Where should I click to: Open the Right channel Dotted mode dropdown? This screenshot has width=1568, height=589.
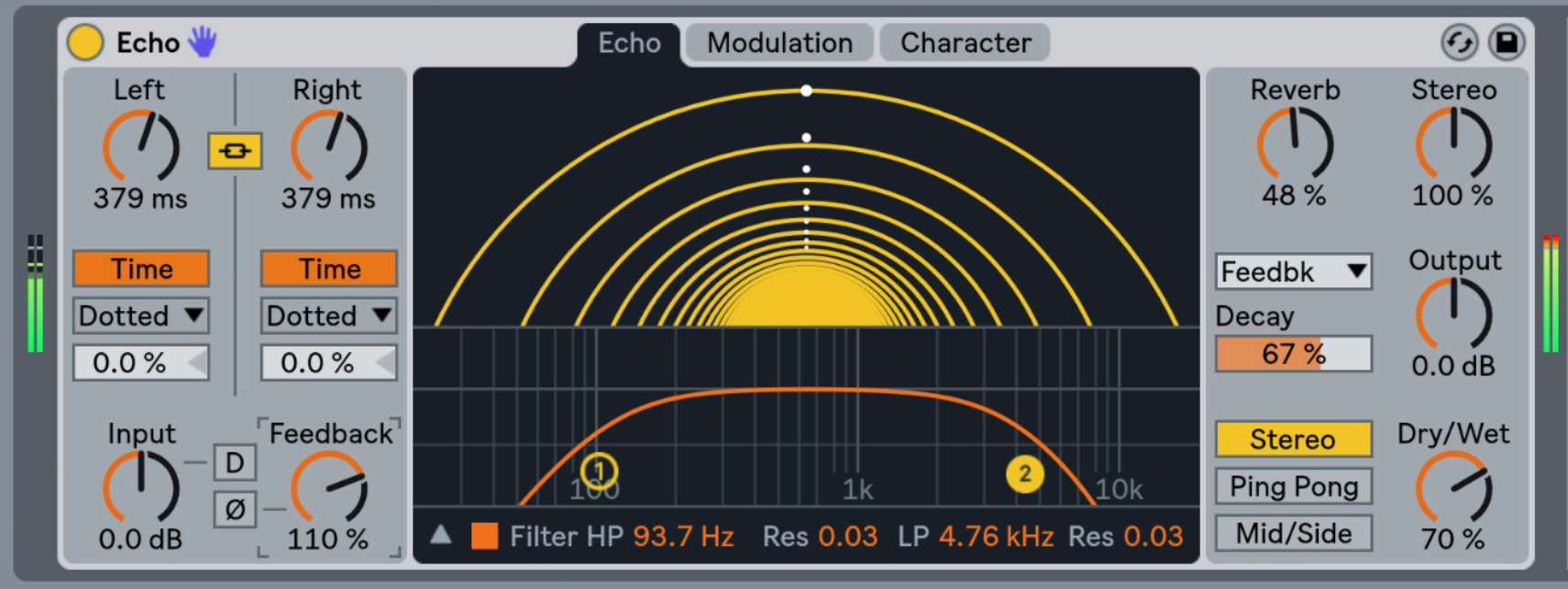(329, 316)
